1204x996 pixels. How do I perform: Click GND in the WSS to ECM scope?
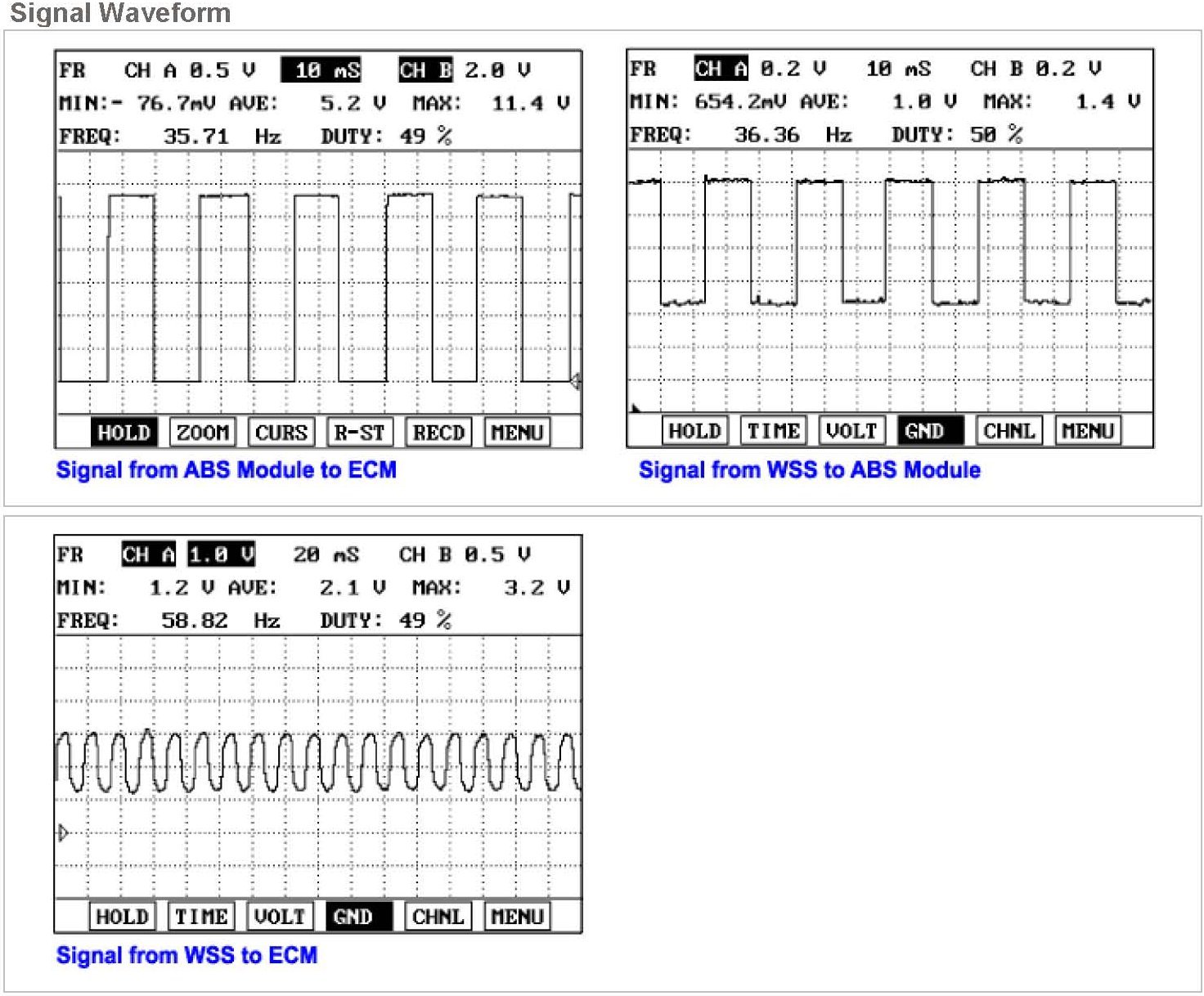pyautogui.click(x=357, y=917)
